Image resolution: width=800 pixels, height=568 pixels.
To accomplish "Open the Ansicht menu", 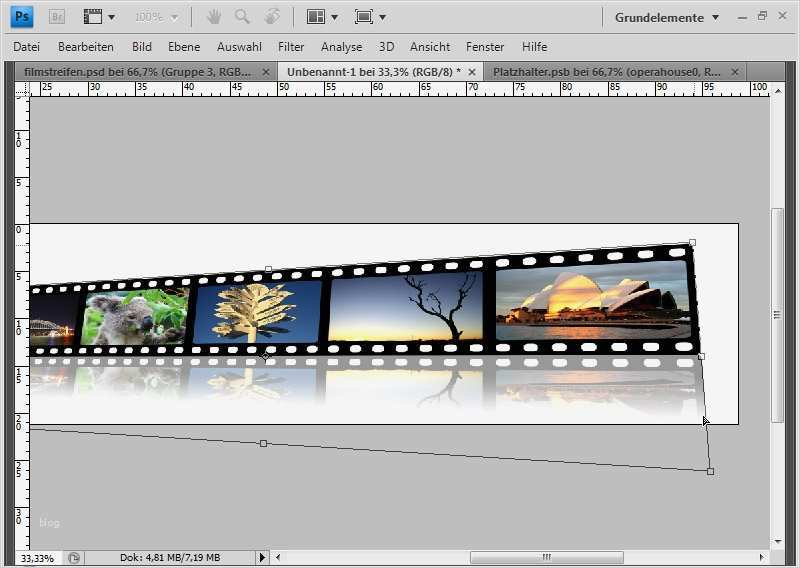I will point(430,47).
